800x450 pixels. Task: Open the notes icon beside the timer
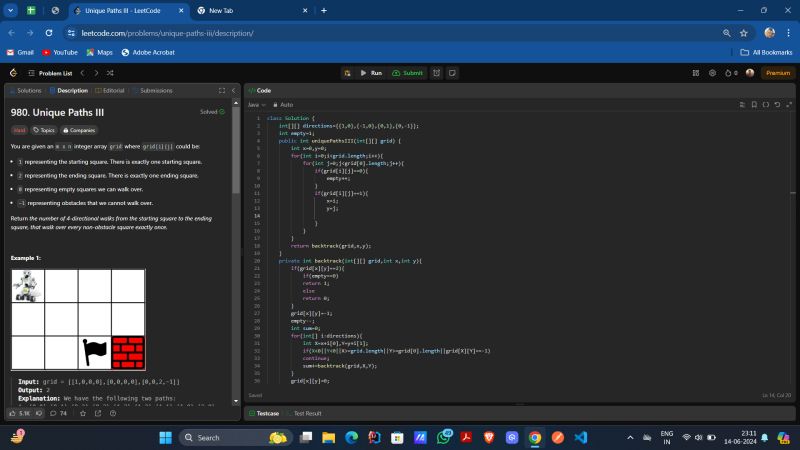pyautogui.click(x=452, y=73)
